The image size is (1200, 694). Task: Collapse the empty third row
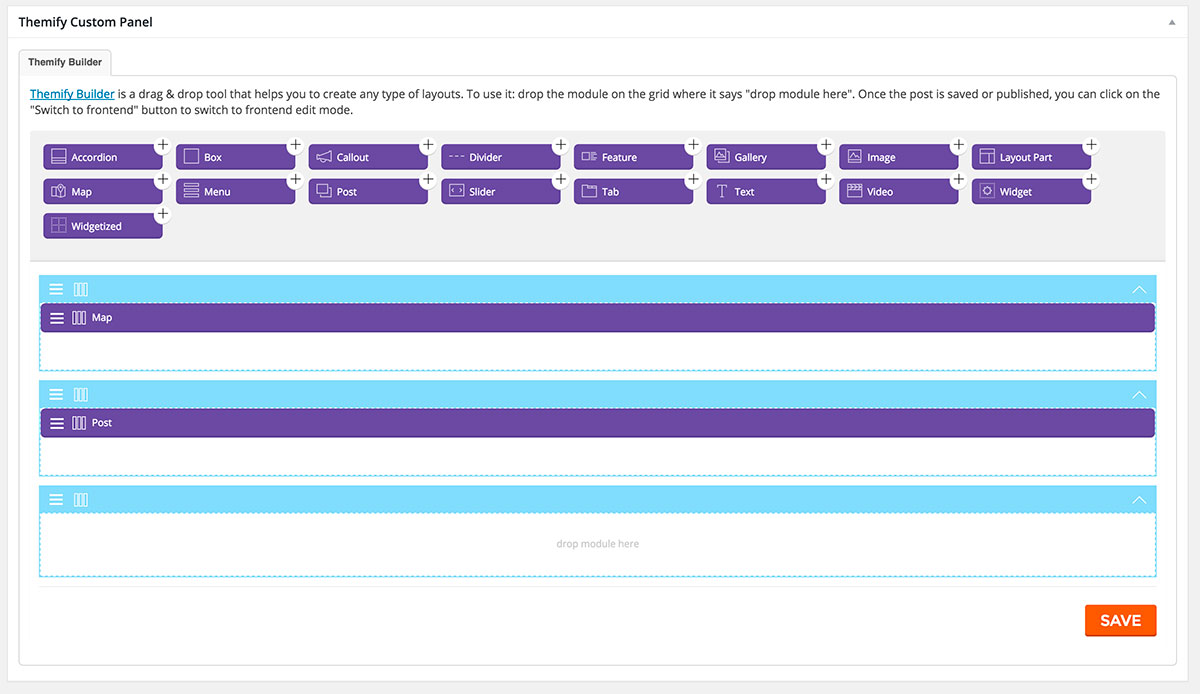[1138, 499]
